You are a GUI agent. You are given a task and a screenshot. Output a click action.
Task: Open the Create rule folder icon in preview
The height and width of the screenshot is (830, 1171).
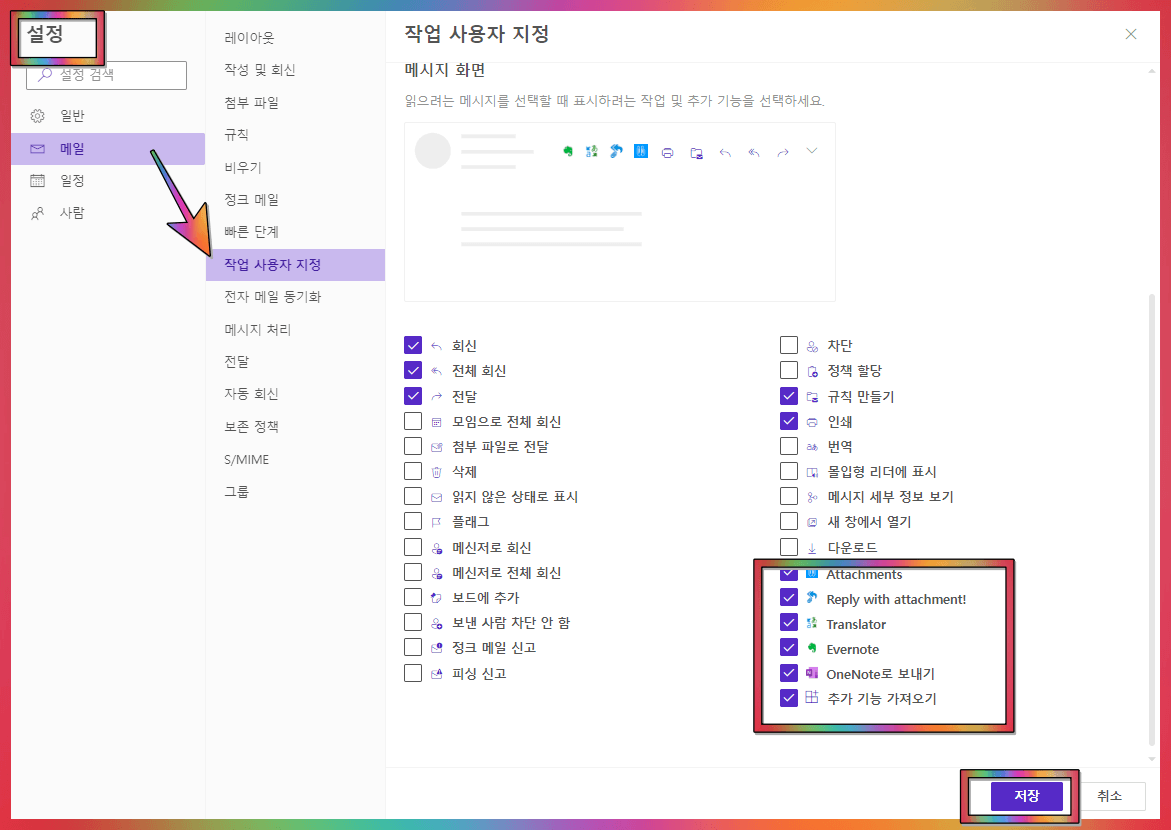click(698, 152)
